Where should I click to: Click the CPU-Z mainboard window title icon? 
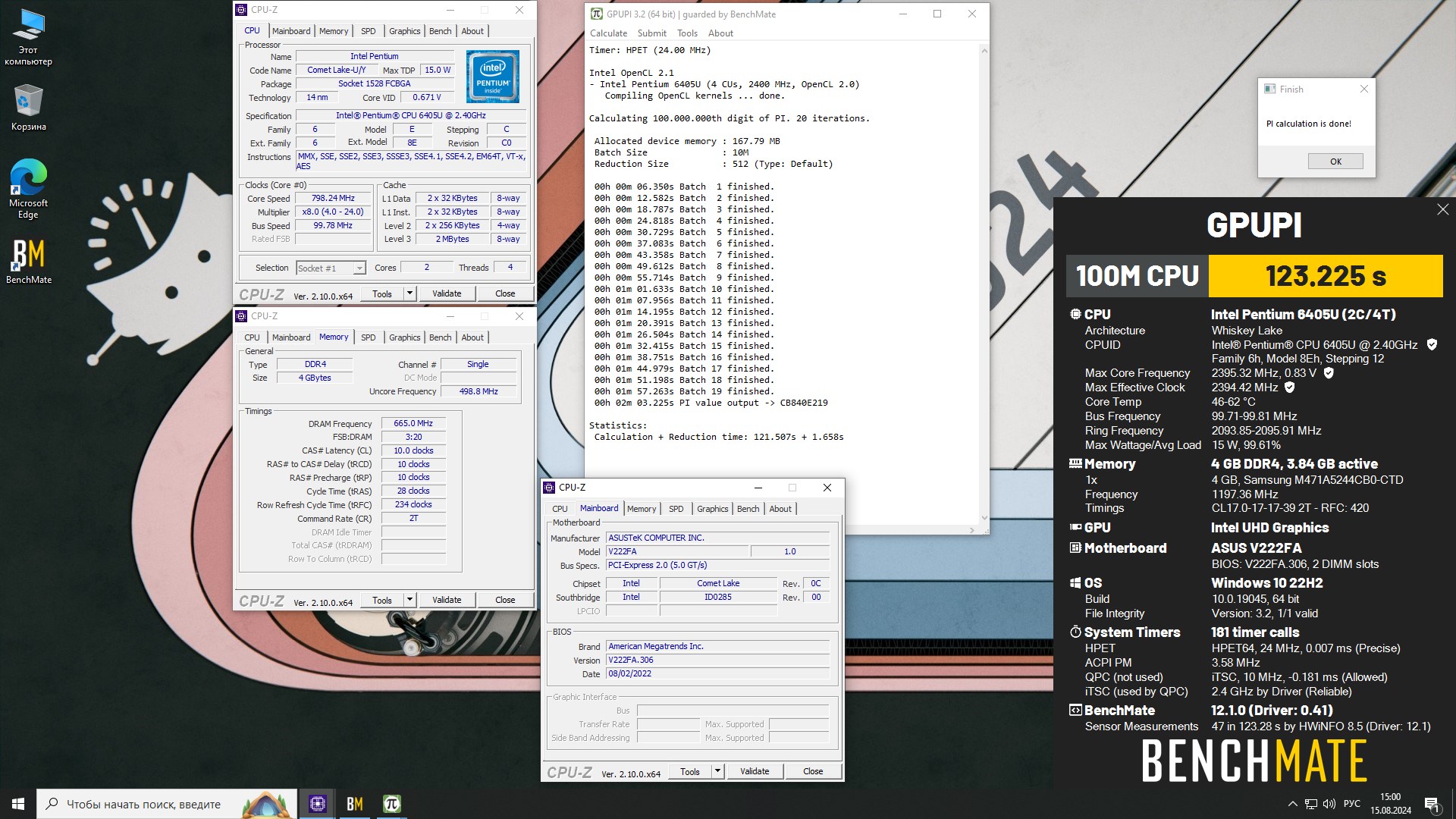point(548,488)
